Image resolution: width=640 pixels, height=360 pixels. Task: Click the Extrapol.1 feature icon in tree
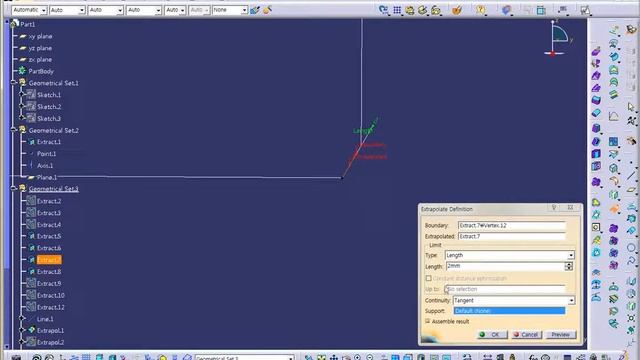pyautogui.click(x=31, y=330)
